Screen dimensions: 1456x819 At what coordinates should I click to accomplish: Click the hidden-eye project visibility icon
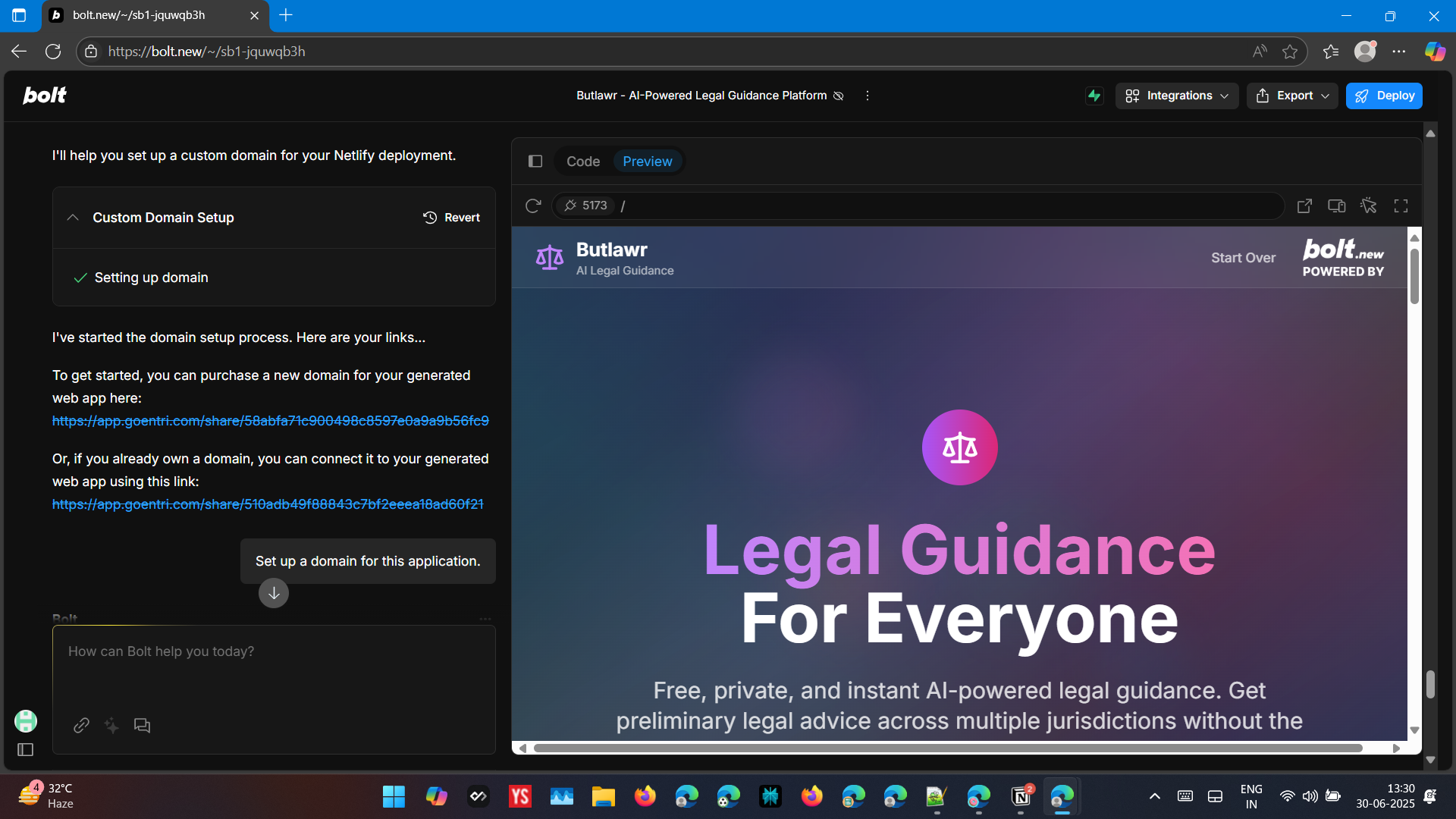pos(839,96)
